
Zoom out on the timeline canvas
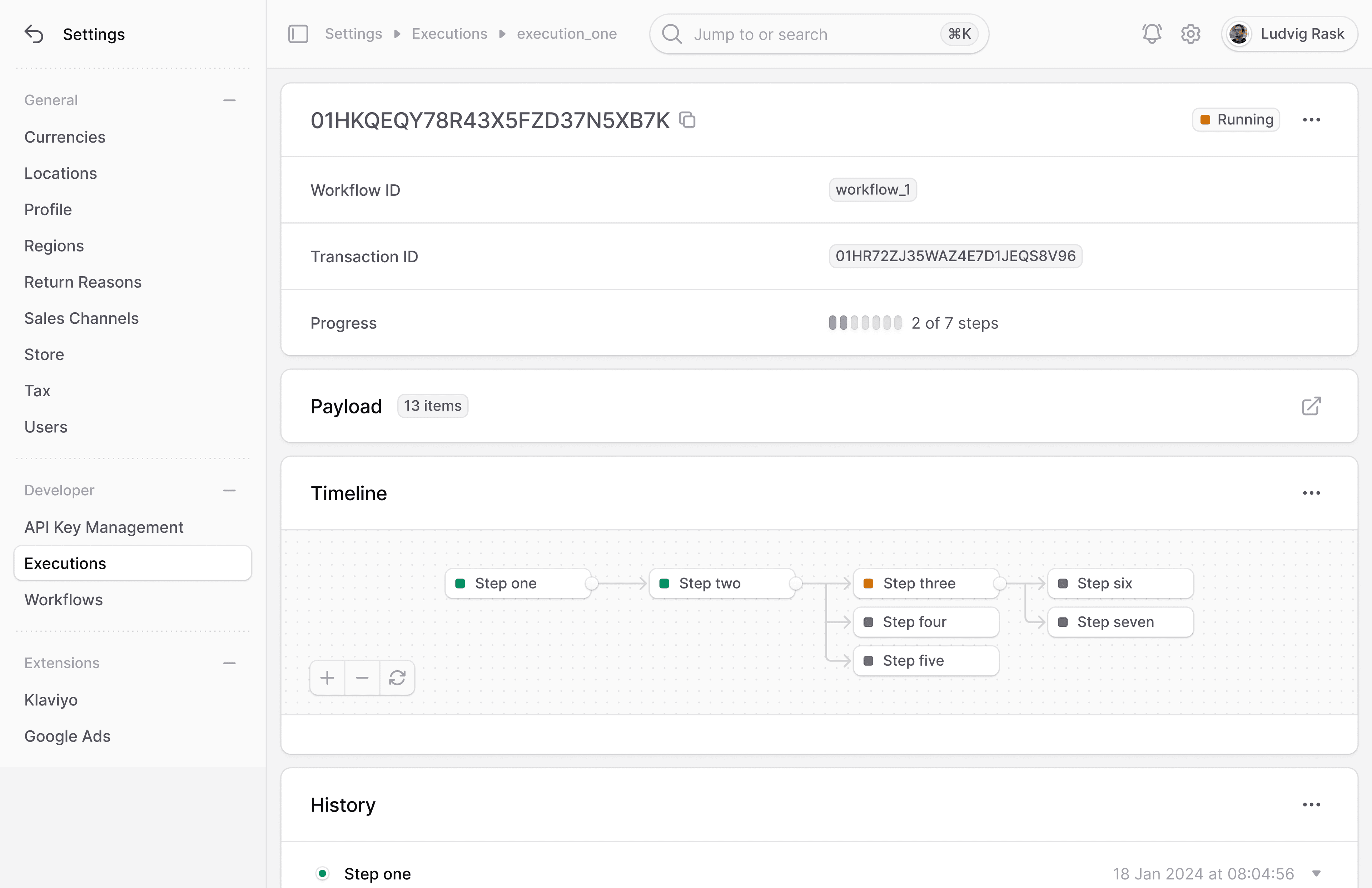(x=362, y=678)
